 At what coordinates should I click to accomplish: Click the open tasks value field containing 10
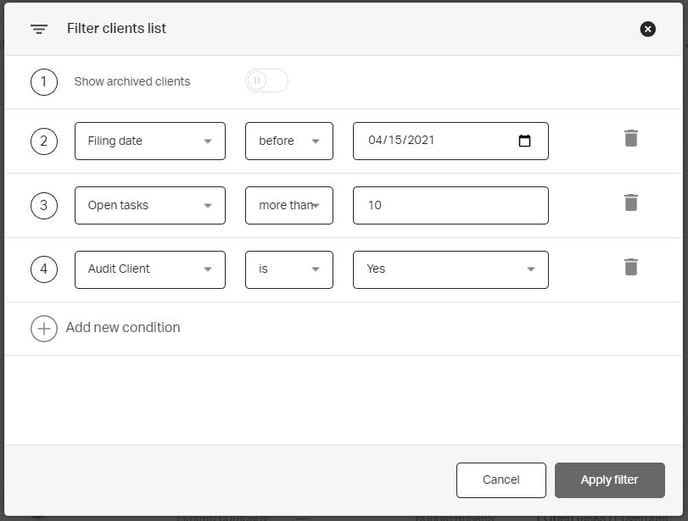[450, 205]
